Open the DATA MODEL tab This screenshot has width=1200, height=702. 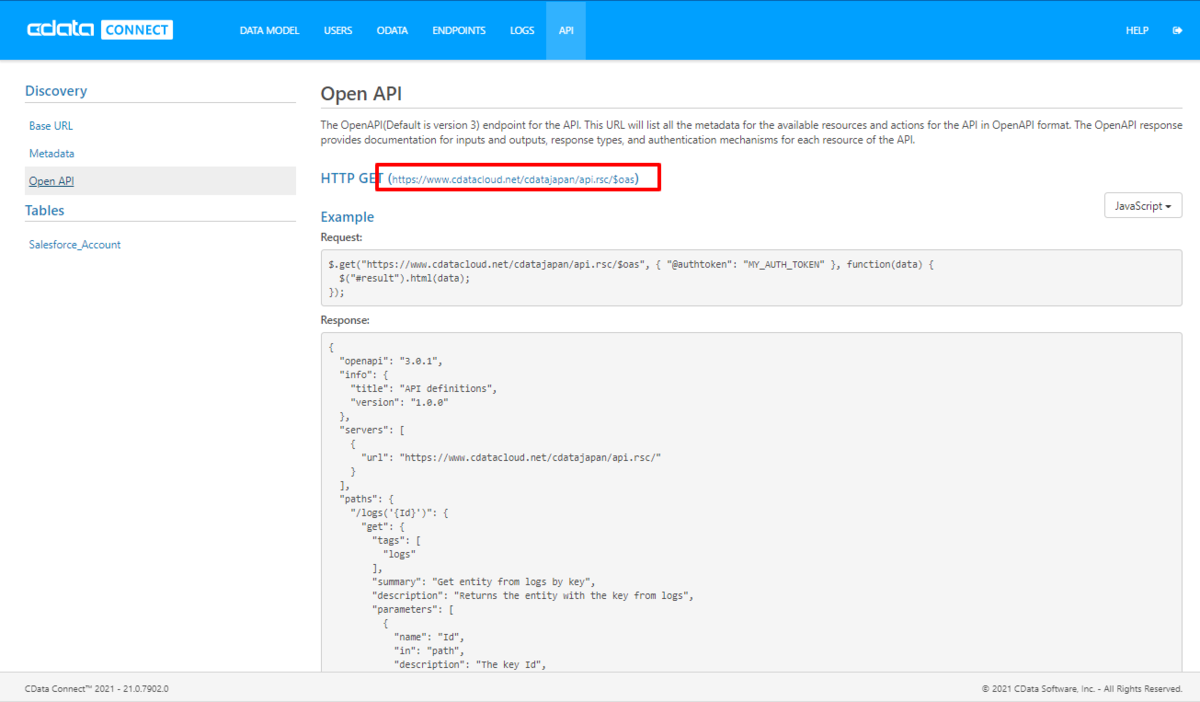click(269, 30)
